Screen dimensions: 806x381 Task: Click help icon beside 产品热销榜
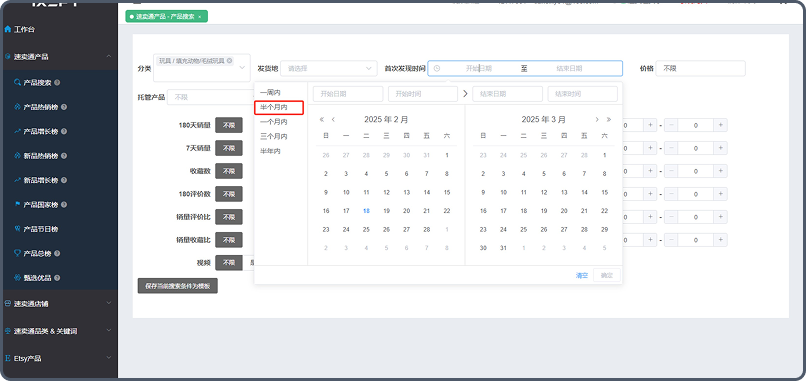click(x=63, y=107)
